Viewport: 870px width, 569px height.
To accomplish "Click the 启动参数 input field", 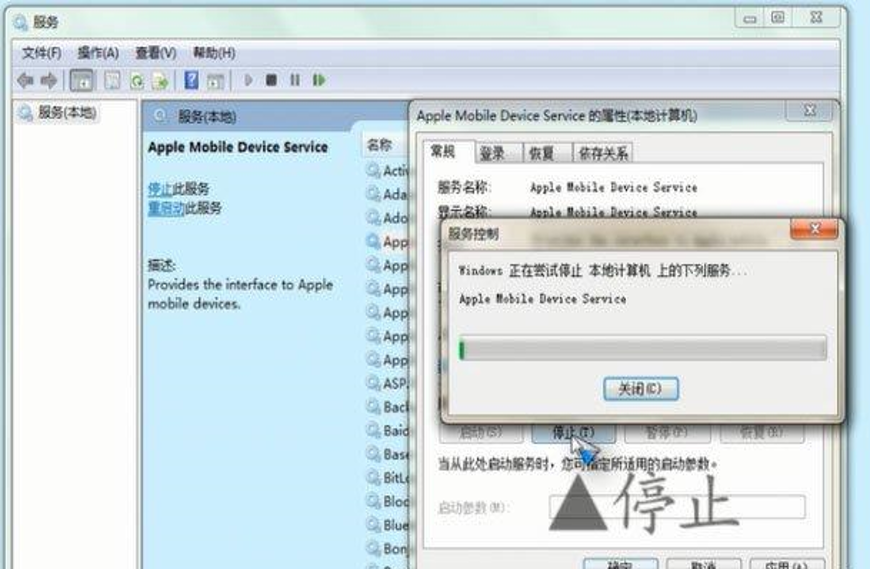I will (x=677, y=507).
